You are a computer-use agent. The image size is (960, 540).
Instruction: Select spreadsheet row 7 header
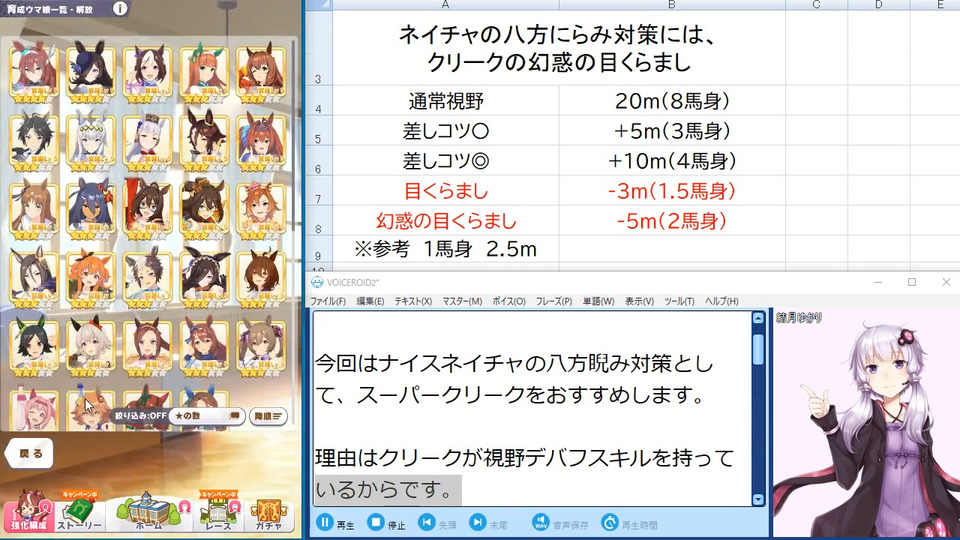318,191
